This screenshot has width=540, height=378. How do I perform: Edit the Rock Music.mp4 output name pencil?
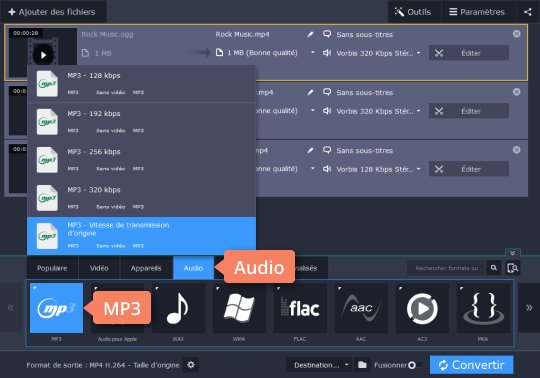310,34
